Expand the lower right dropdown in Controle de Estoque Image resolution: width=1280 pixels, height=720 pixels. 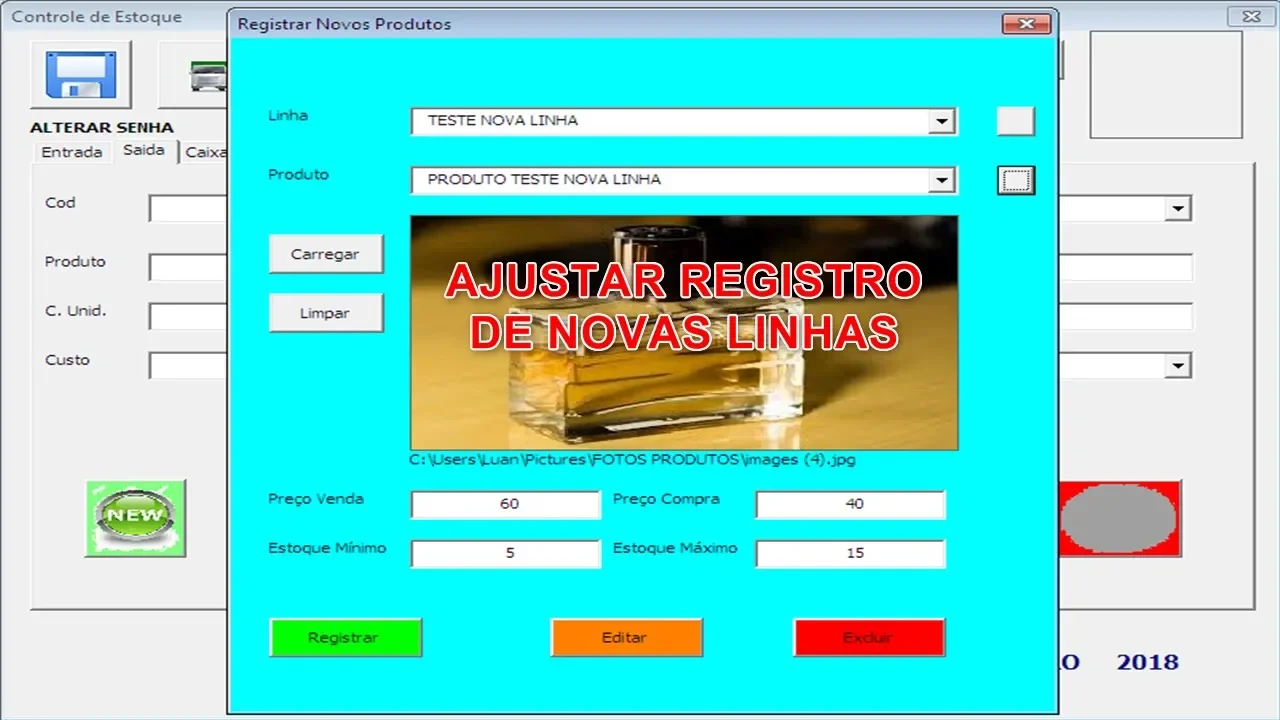tap(1179, 366)
